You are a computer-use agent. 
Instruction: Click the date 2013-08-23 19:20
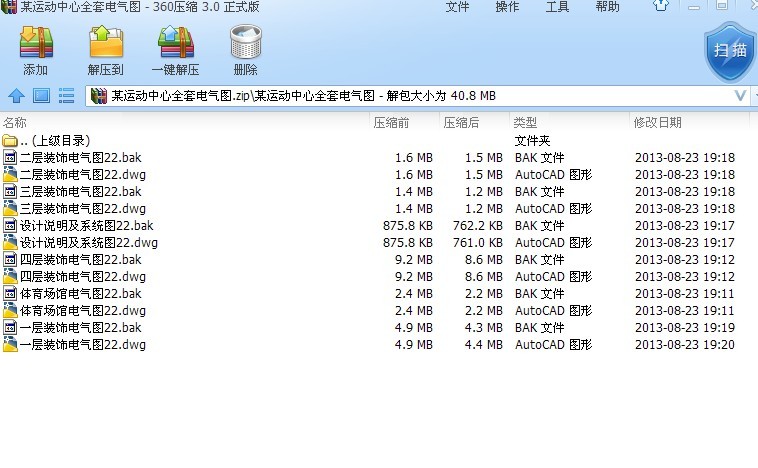click(685, 345)
